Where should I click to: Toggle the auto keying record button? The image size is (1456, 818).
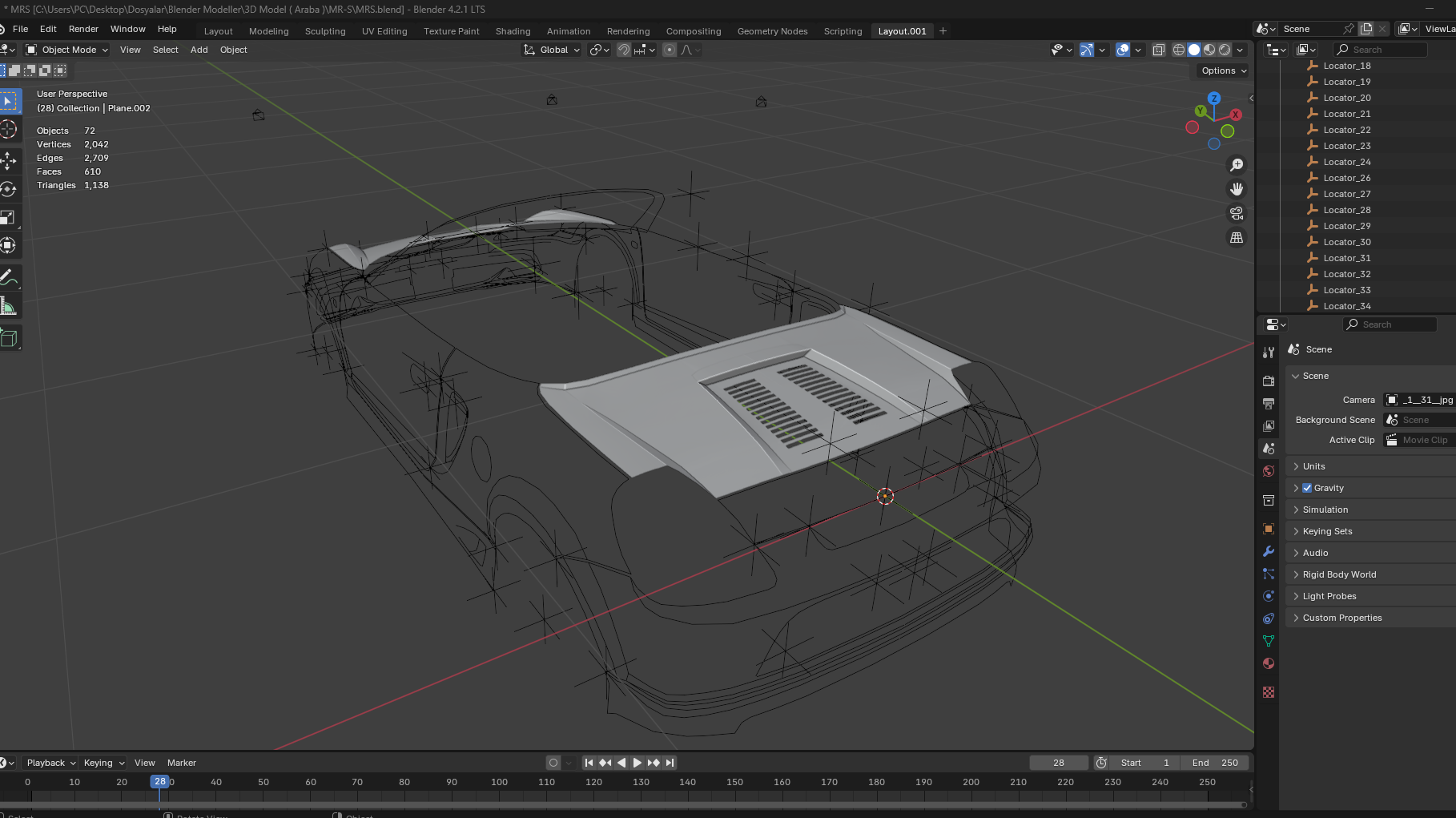click(x=553, y=763)
